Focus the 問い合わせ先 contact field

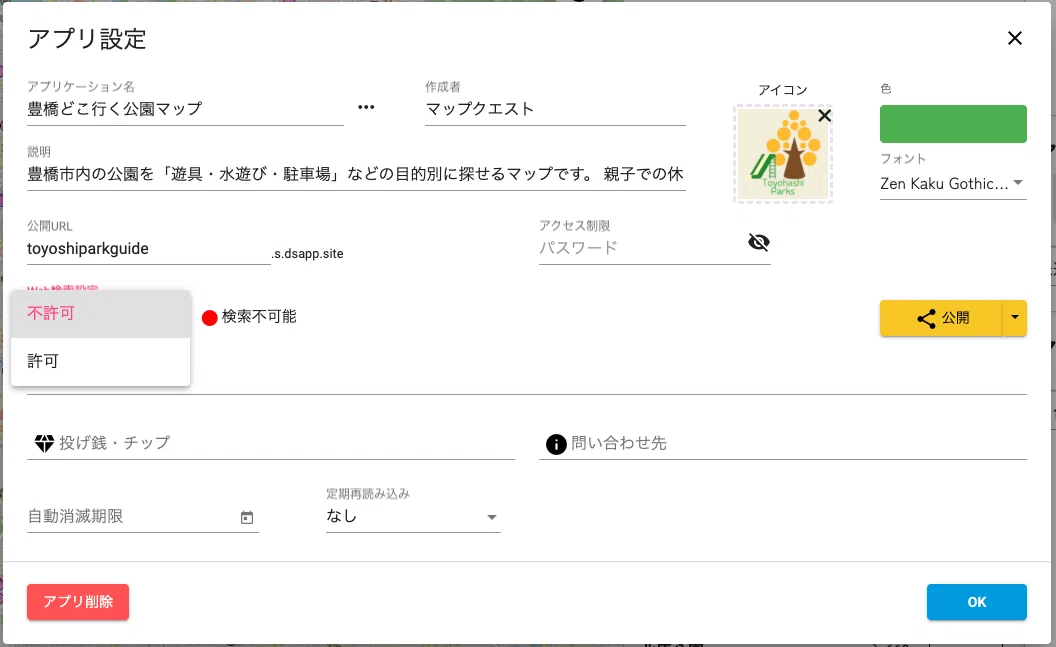(783, 443)
